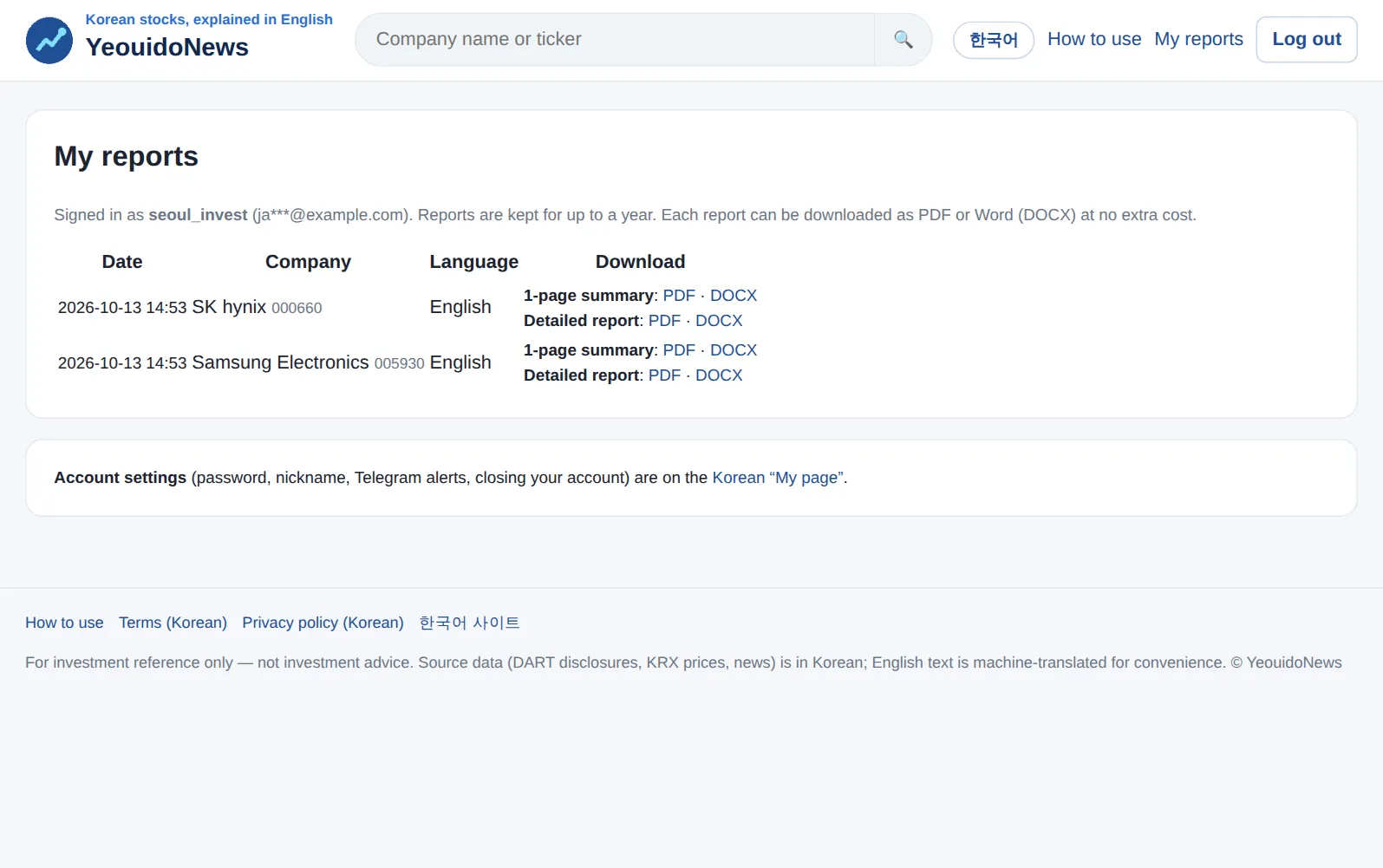Click the Log out button
This screenshot has width=1383, height=868.
tap(1307, 39)
